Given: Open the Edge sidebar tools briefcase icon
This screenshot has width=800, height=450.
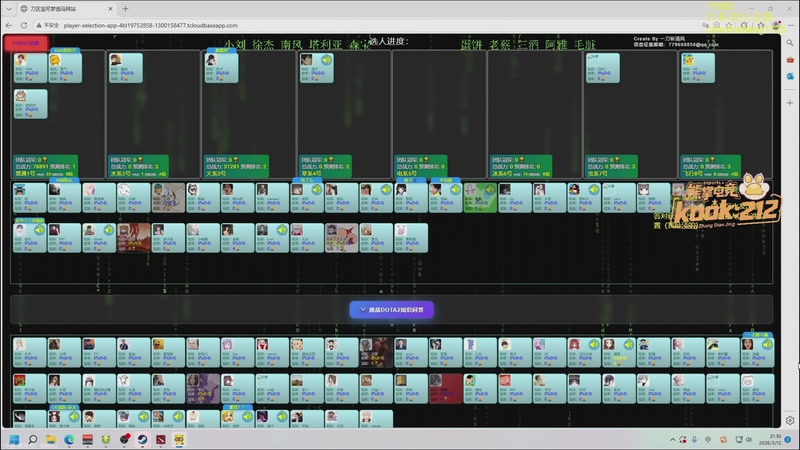Looking at the screenshot, I should (x=790, y=60).
